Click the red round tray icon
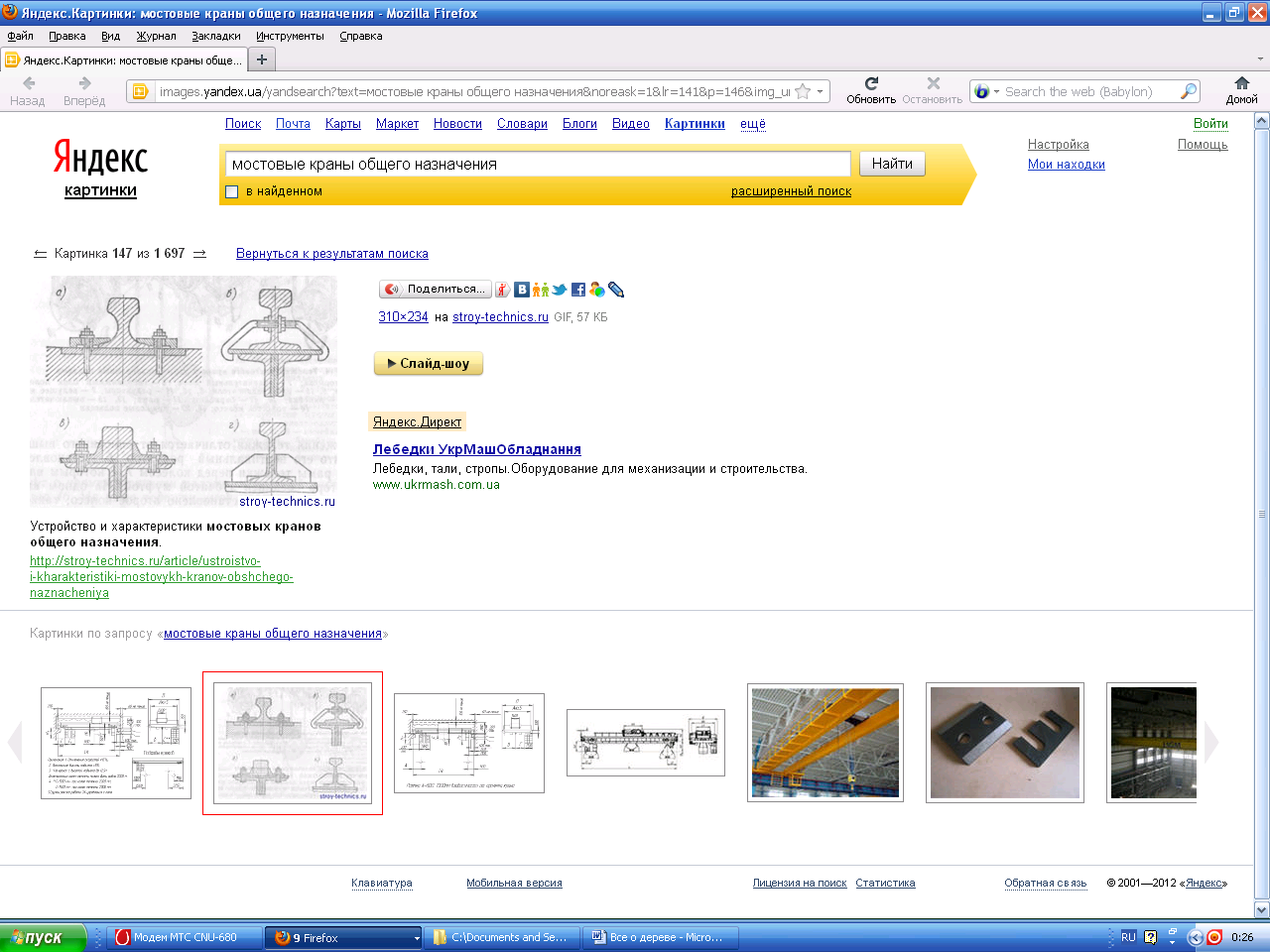 click(1213, 937)
